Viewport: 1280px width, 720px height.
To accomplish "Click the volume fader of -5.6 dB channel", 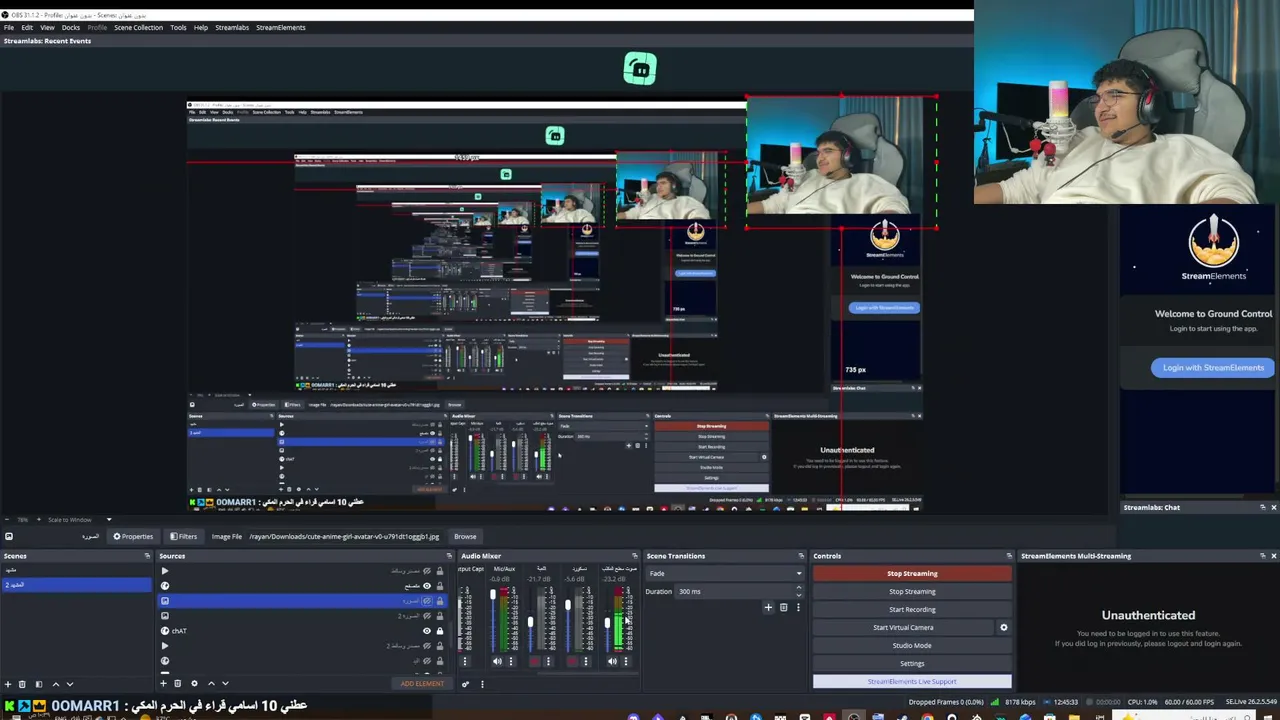I will [568, 606].
